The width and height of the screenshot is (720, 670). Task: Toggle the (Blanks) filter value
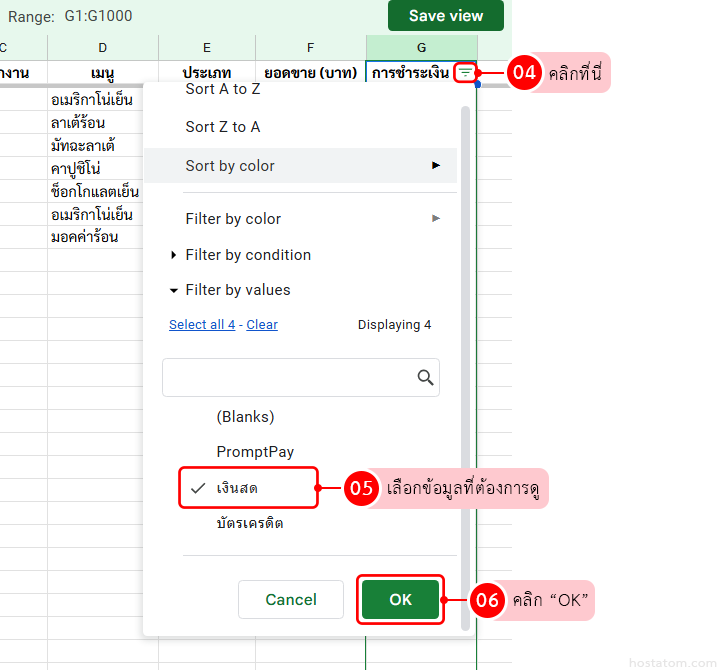point(245,417)
